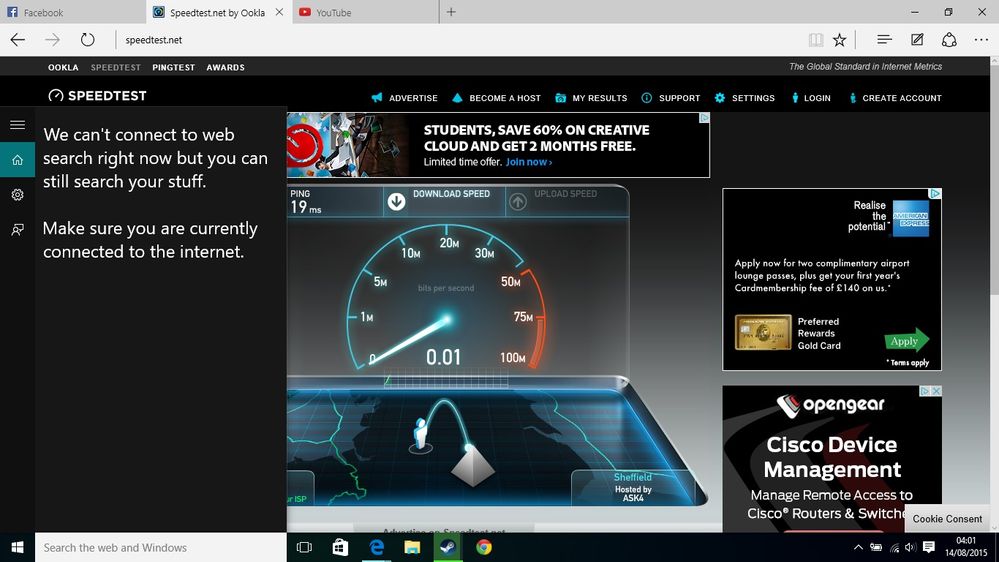Switch to the Facebook tab

pyautogui.click(x=73, y=12)
